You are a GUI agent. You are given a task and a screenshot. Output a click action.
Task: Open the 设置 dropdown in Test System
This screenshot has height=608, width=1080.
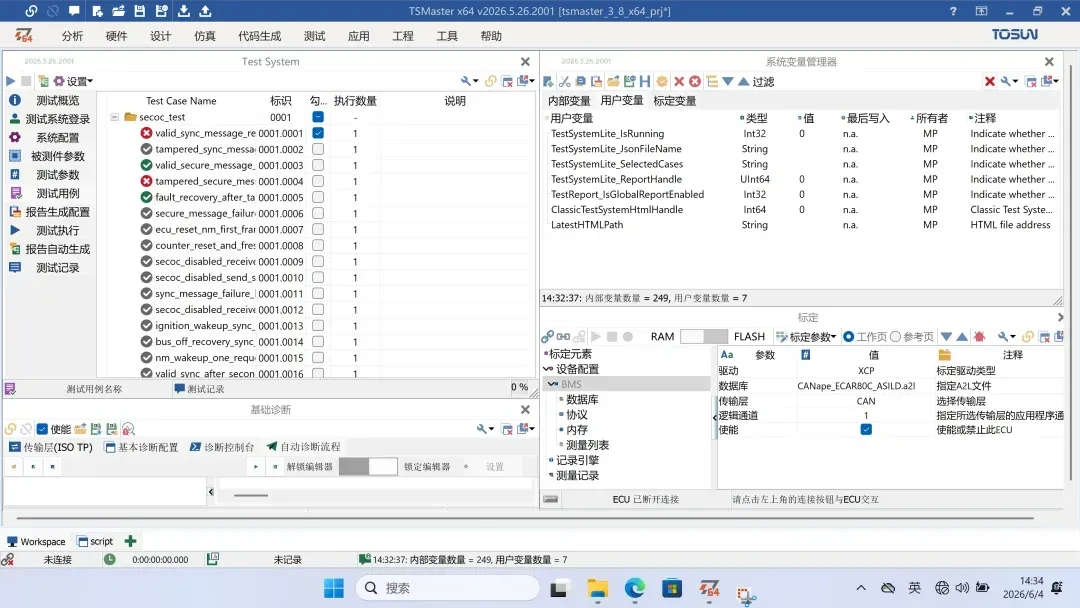pyautogui.click(x=74, y=81)
